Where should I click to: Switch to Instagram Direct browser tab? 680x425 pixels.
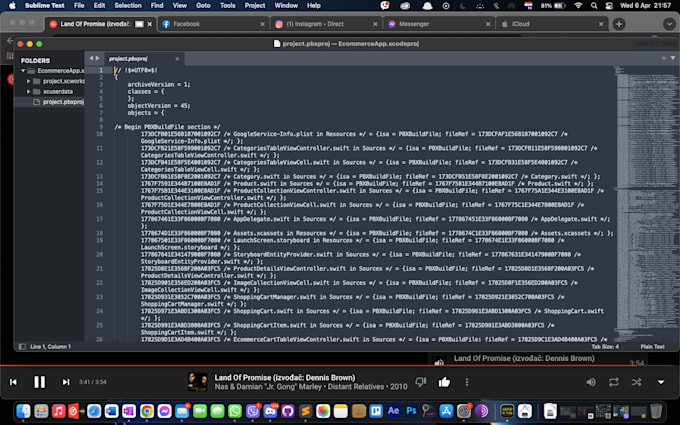click(x=326, y=24)
